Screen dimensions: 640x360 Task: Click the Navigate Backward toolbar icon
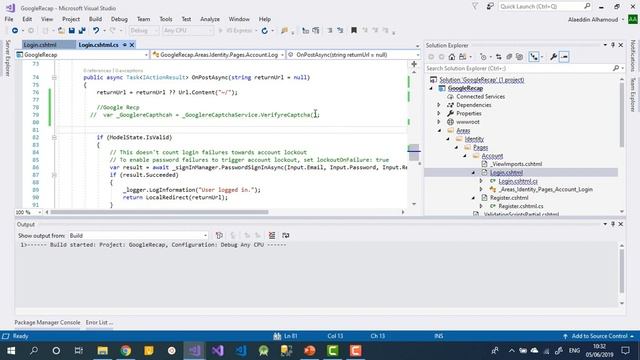point(15,31)
